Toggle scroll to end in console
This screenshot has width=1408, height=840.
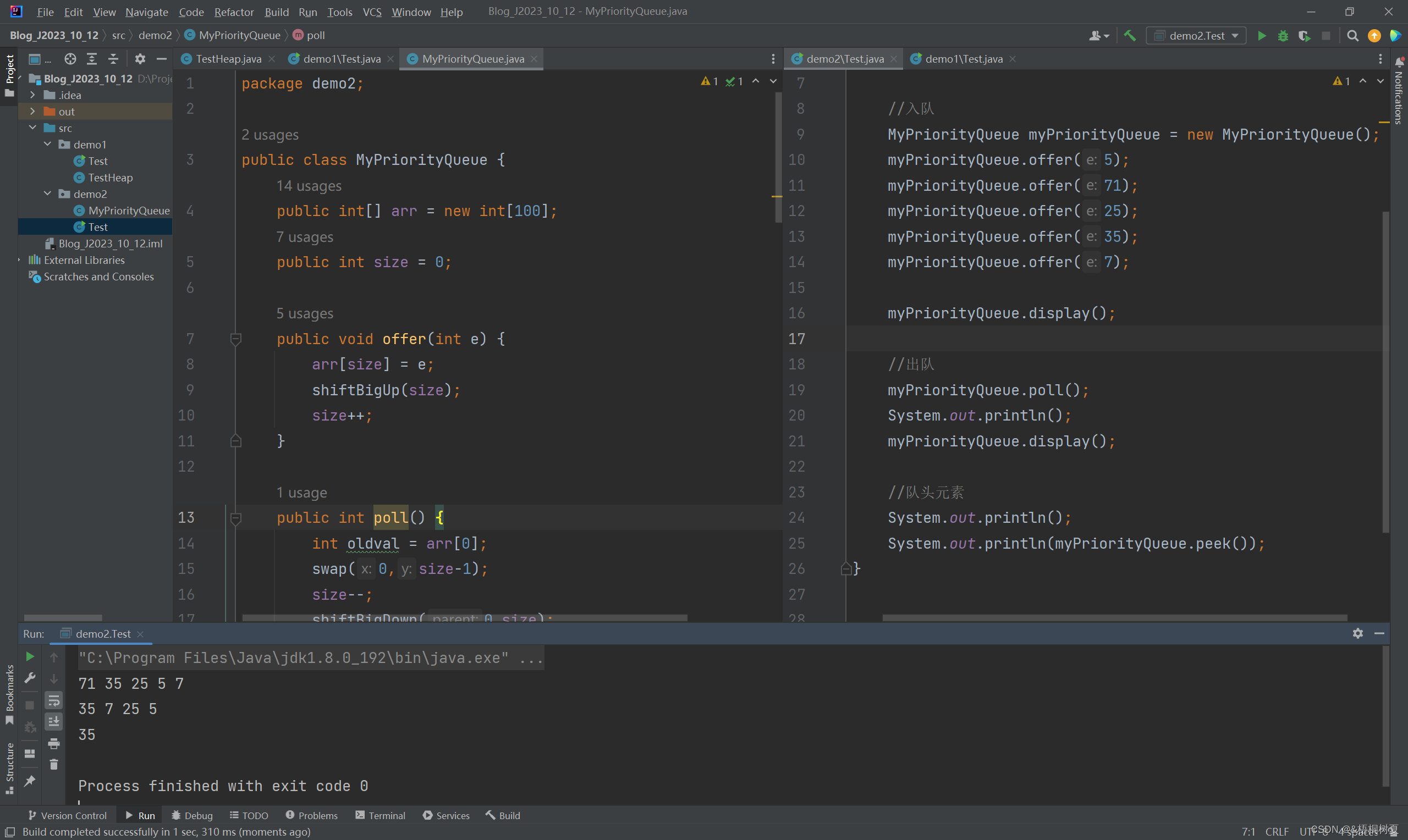[54, 722]
